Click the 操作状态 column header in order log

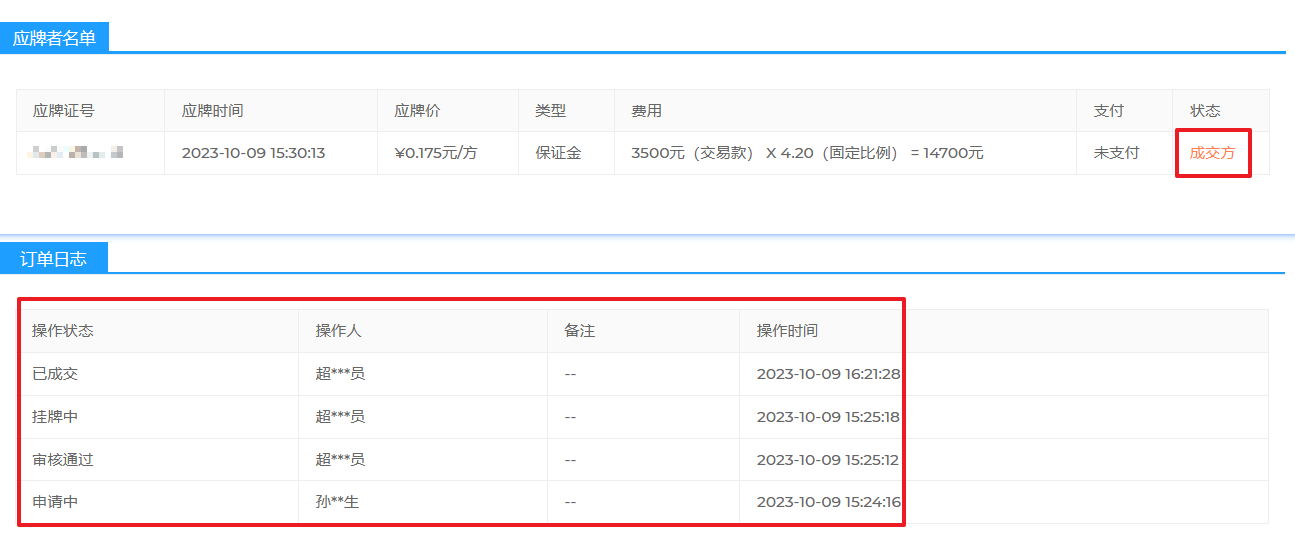coord(63,331)
